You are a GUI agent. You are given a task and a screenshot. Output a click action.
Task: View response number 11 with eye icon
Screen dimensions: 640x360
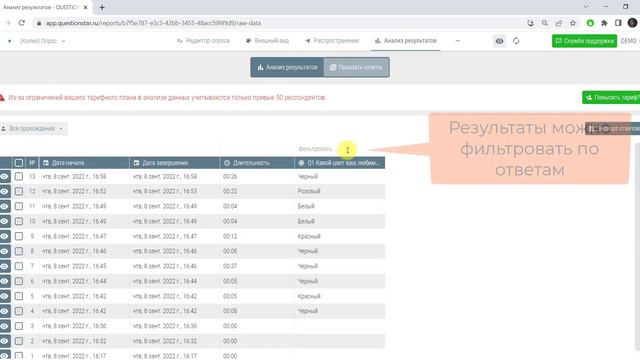click(4, 207)
